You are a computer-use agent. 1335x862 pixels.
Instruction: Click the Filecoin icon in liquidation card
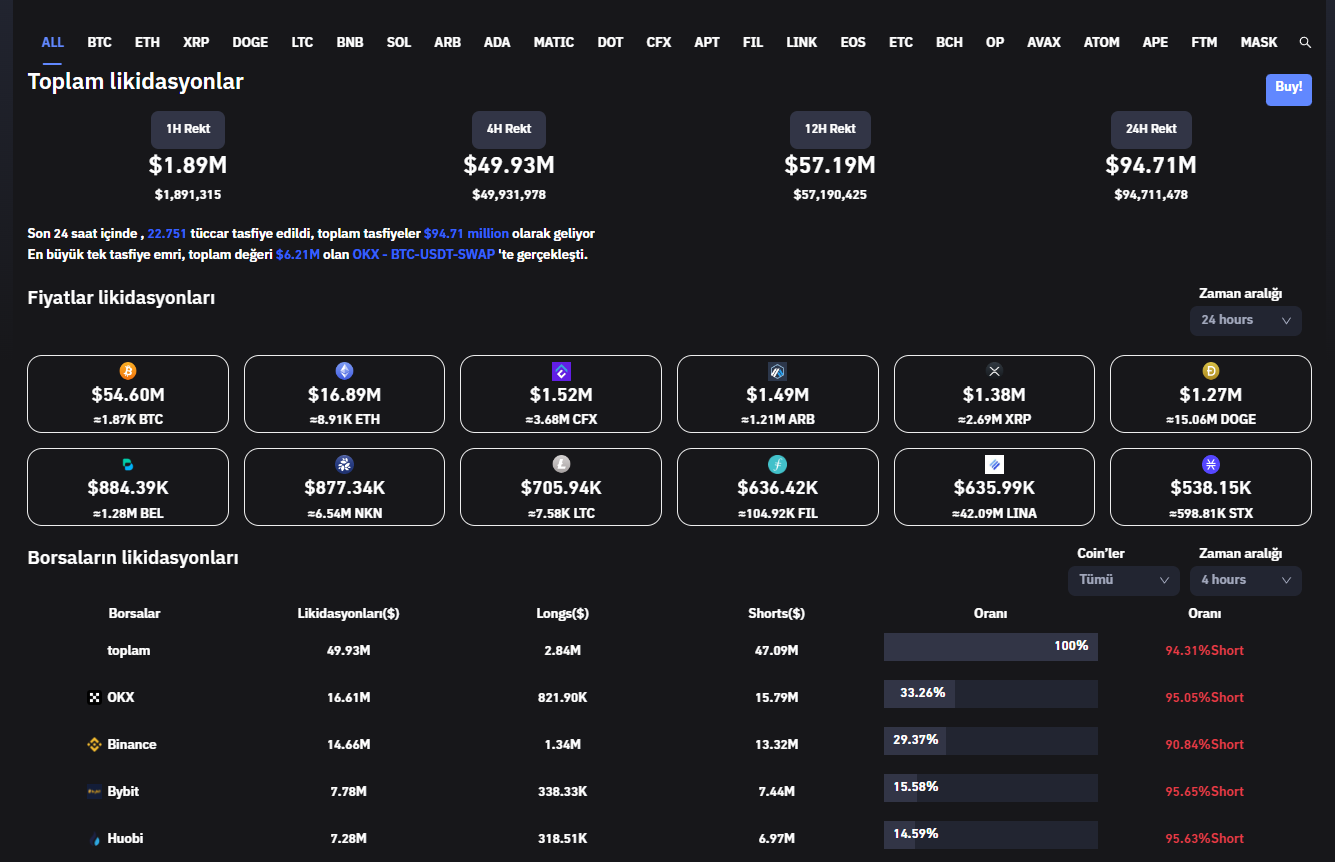click(777, 465)
